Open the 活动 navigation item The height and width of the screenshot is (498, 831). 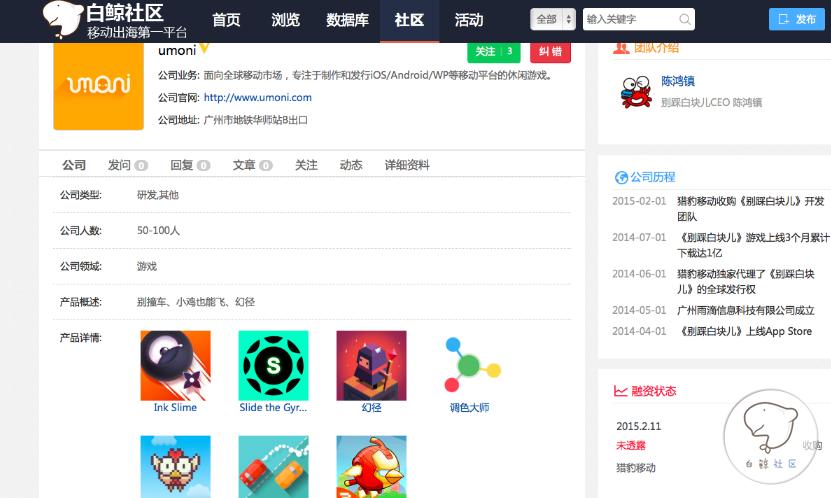(x=468, y=20)
